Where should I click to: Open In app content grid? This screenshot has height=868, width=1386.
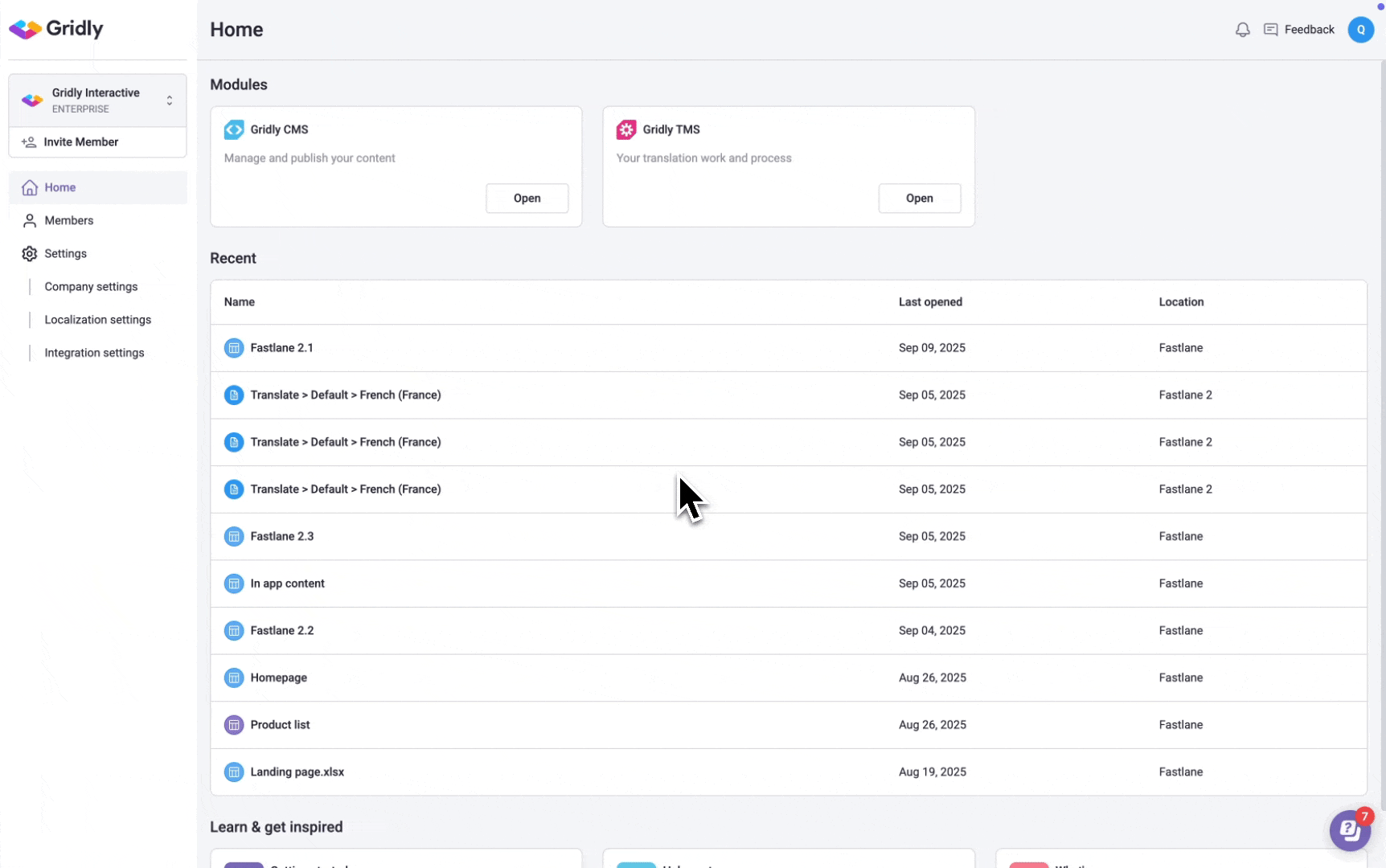[x=287, y=584]
